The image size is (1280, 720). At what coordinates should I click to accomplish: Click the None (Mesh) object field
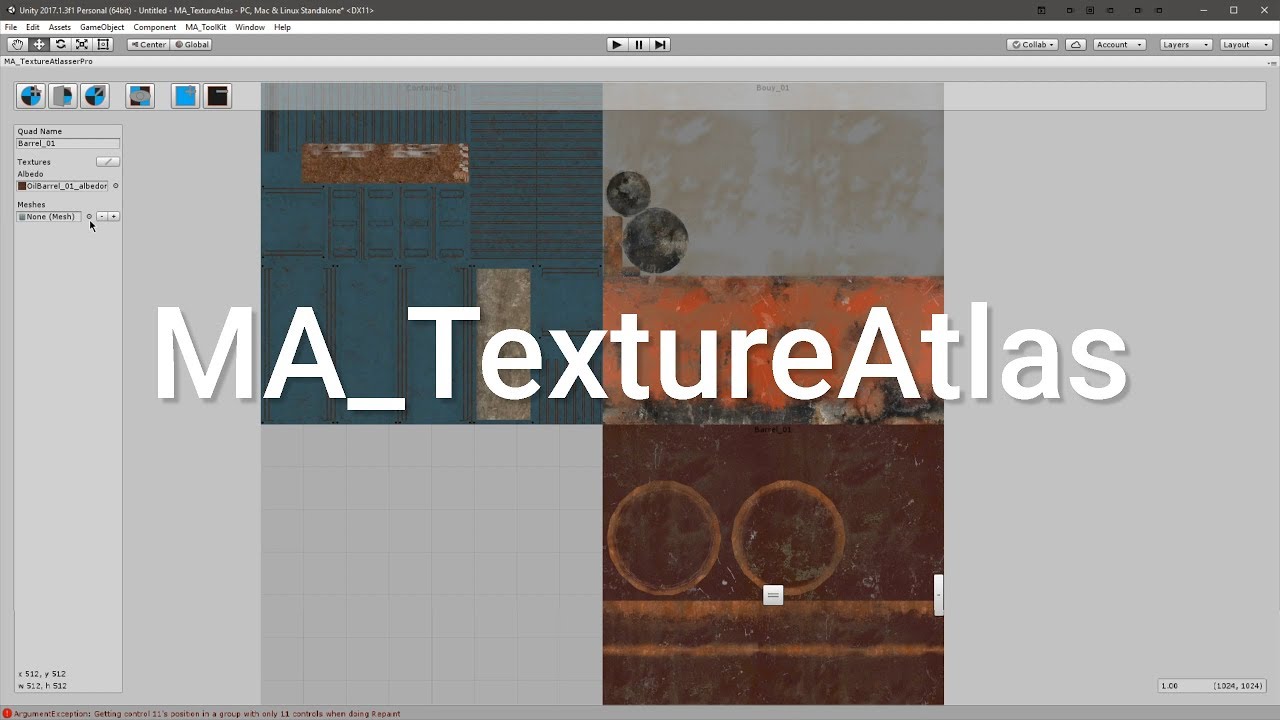pos(49,216)
